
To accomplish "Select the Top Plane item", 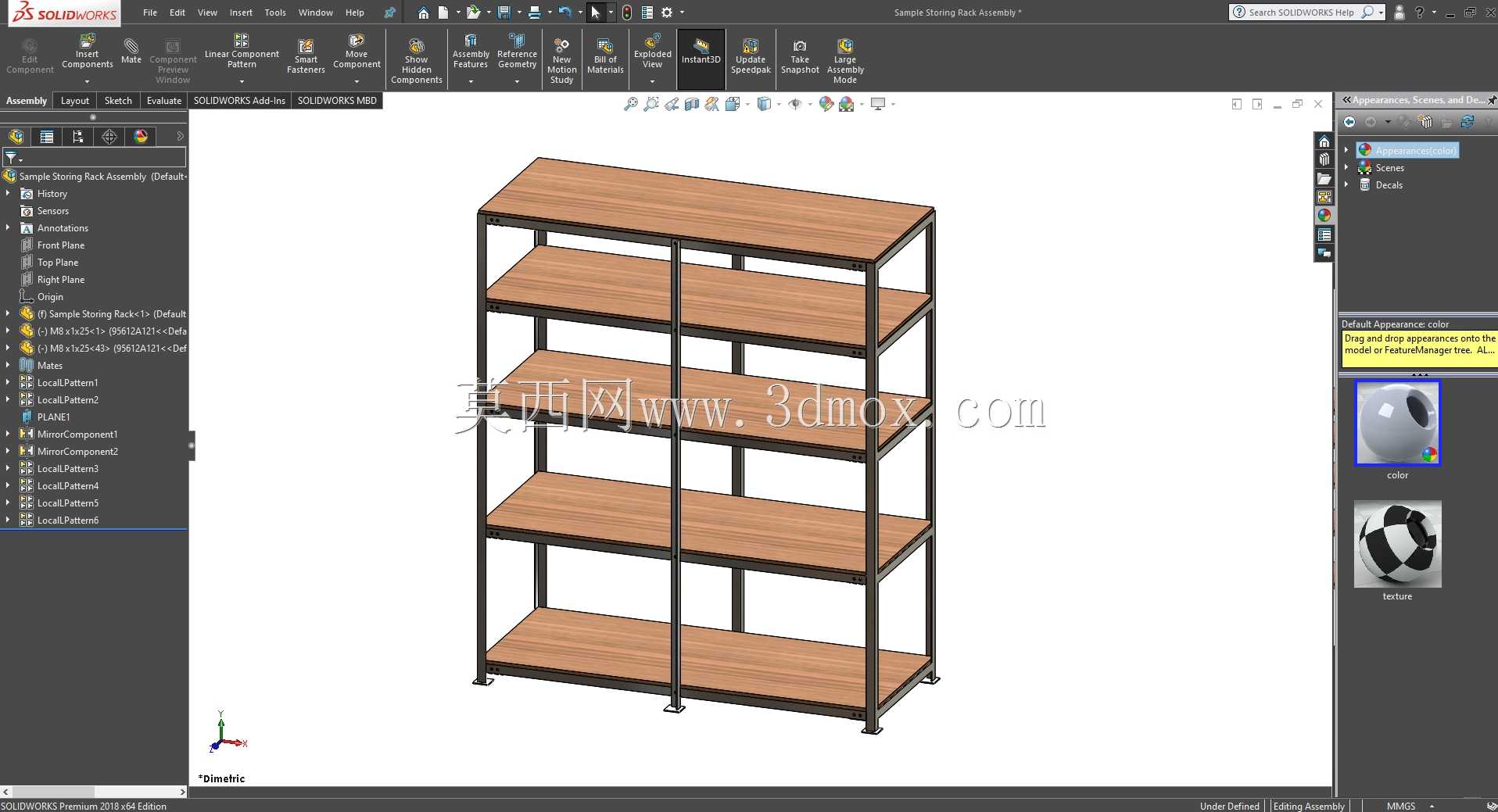I will coord(58,263).
